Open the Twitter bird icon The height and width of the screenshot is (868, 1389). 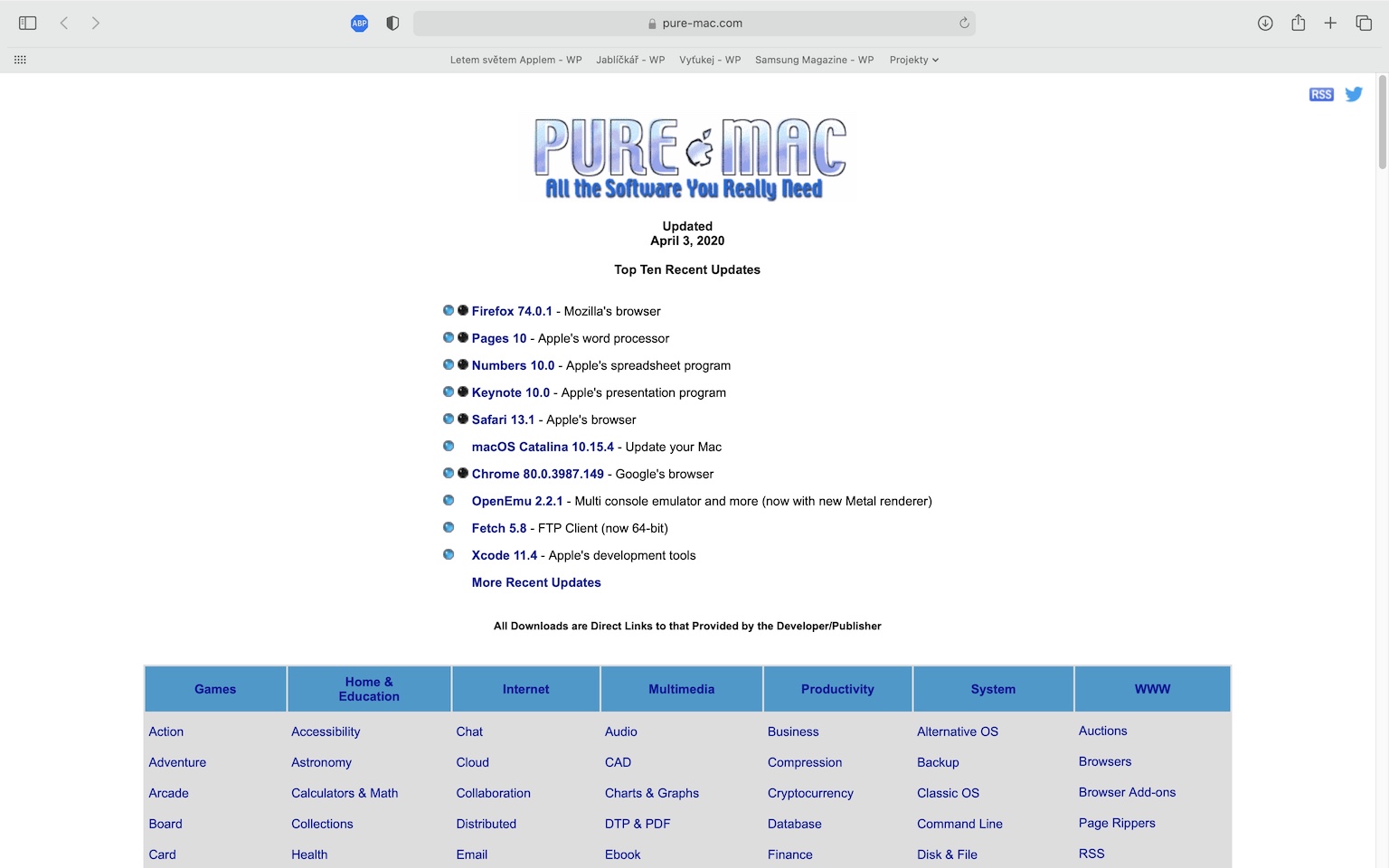(x=1354, y=94)
